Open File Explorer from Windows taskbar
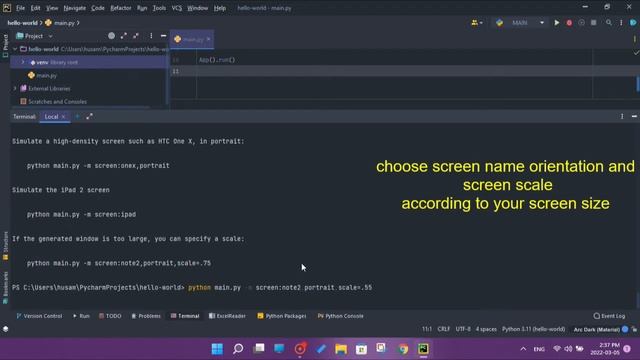Screen dimensions: 640x360 [x=341, y=349]
